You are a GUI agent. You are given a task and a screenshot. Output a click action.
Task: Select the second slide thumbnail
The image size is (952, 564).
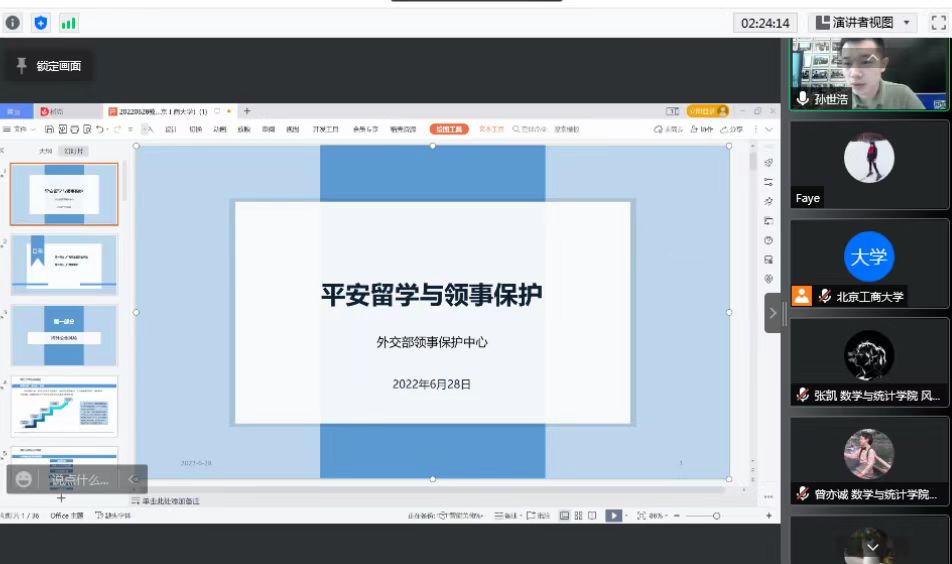[64, 264]
